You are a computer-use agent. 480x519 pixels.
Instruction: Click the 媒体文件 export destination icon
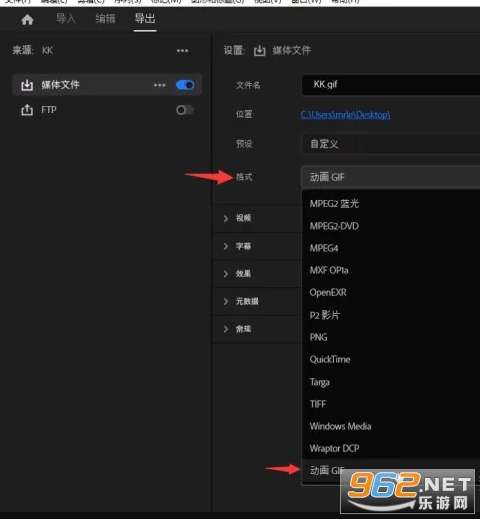[x=27, y=85]
